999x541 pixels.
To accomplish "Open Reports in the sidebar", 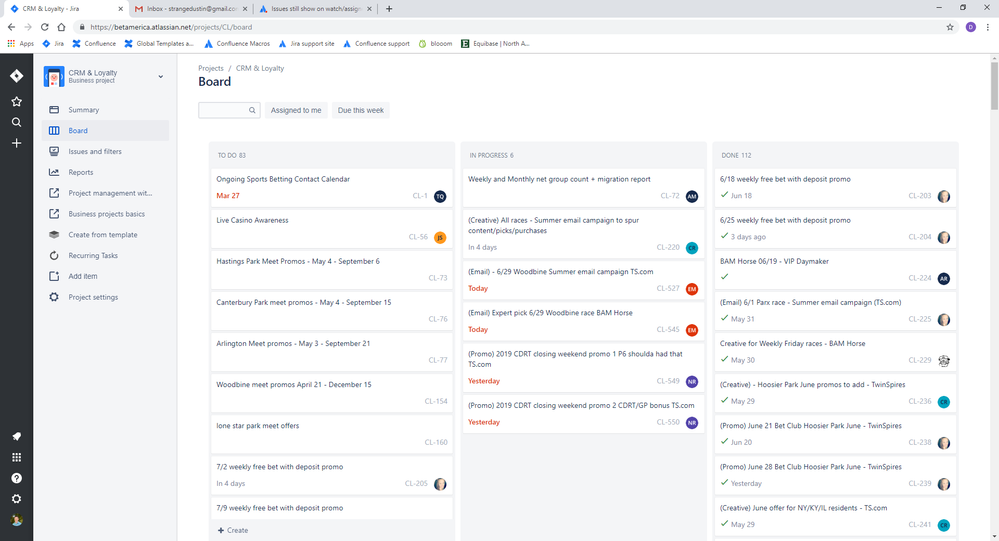I will pos(106,172).
